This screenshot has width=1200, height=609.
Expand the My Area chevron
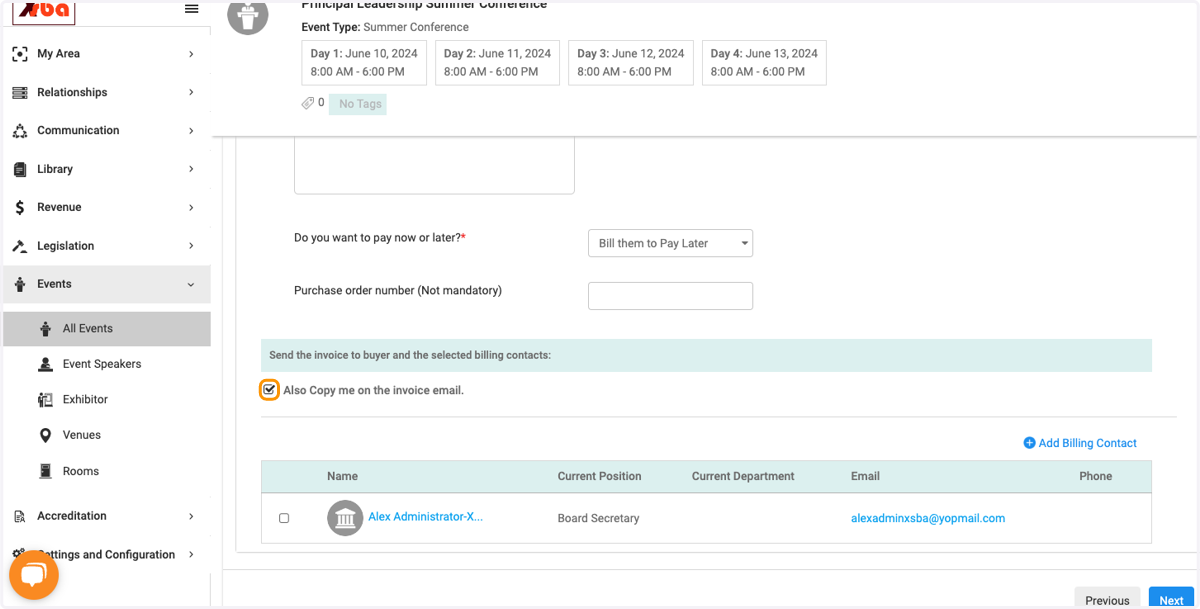[x=191, y=54]
